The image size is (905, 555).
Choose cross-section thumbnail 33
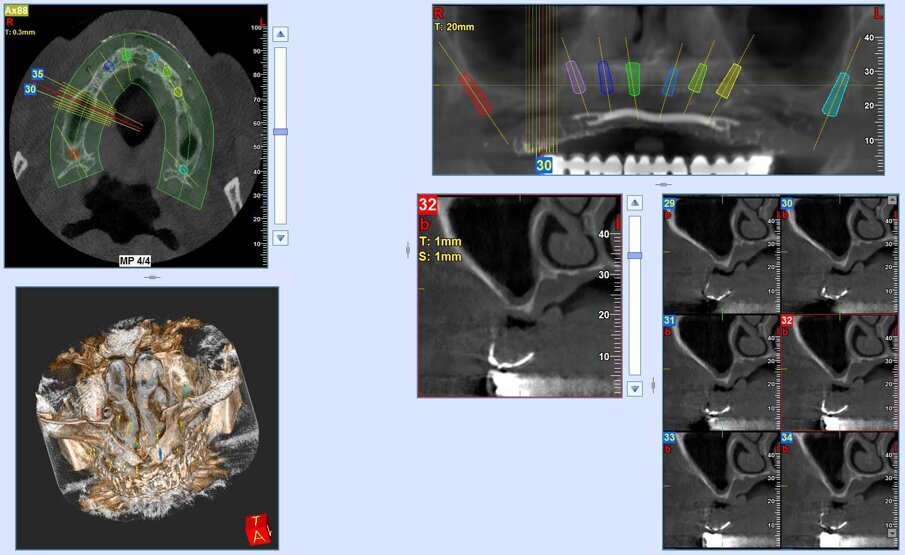(x=721, y=489)
